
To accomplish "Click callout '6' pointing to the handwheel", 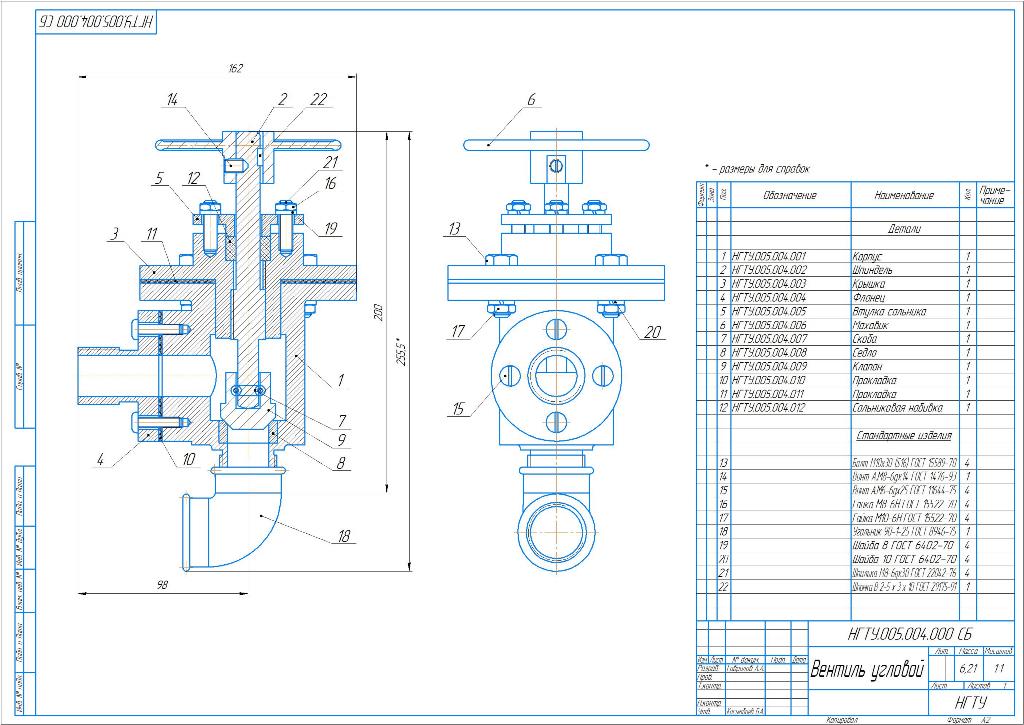I will point(531,99).
